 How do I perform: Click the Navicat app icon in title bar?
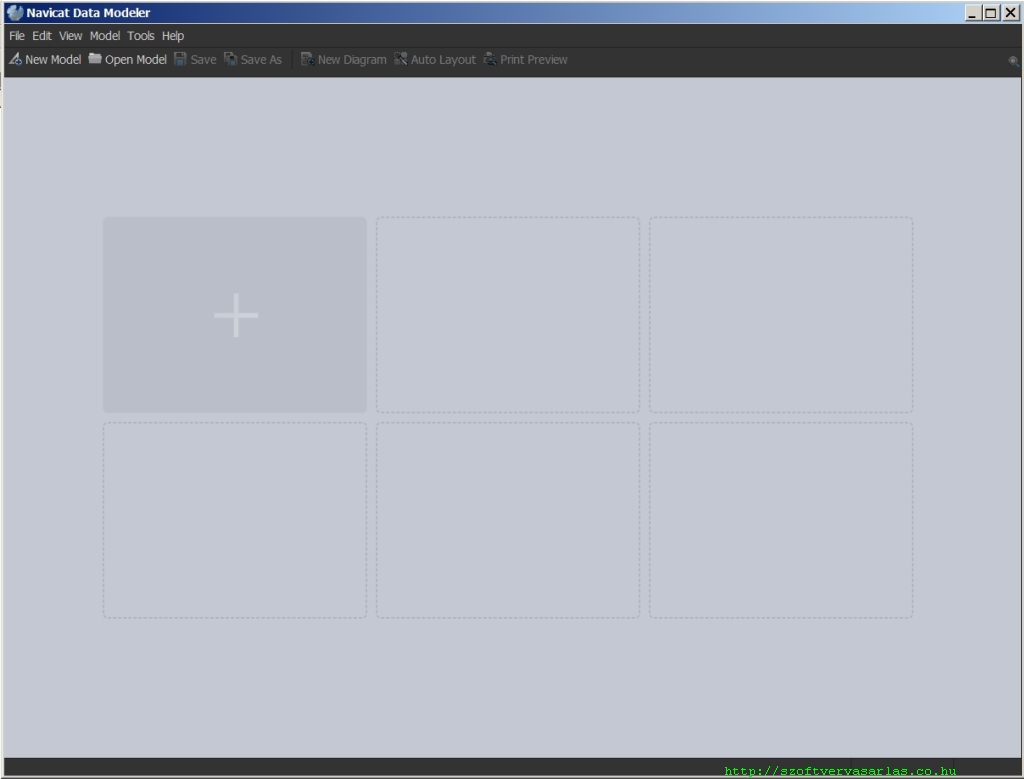tap(14, 13)
